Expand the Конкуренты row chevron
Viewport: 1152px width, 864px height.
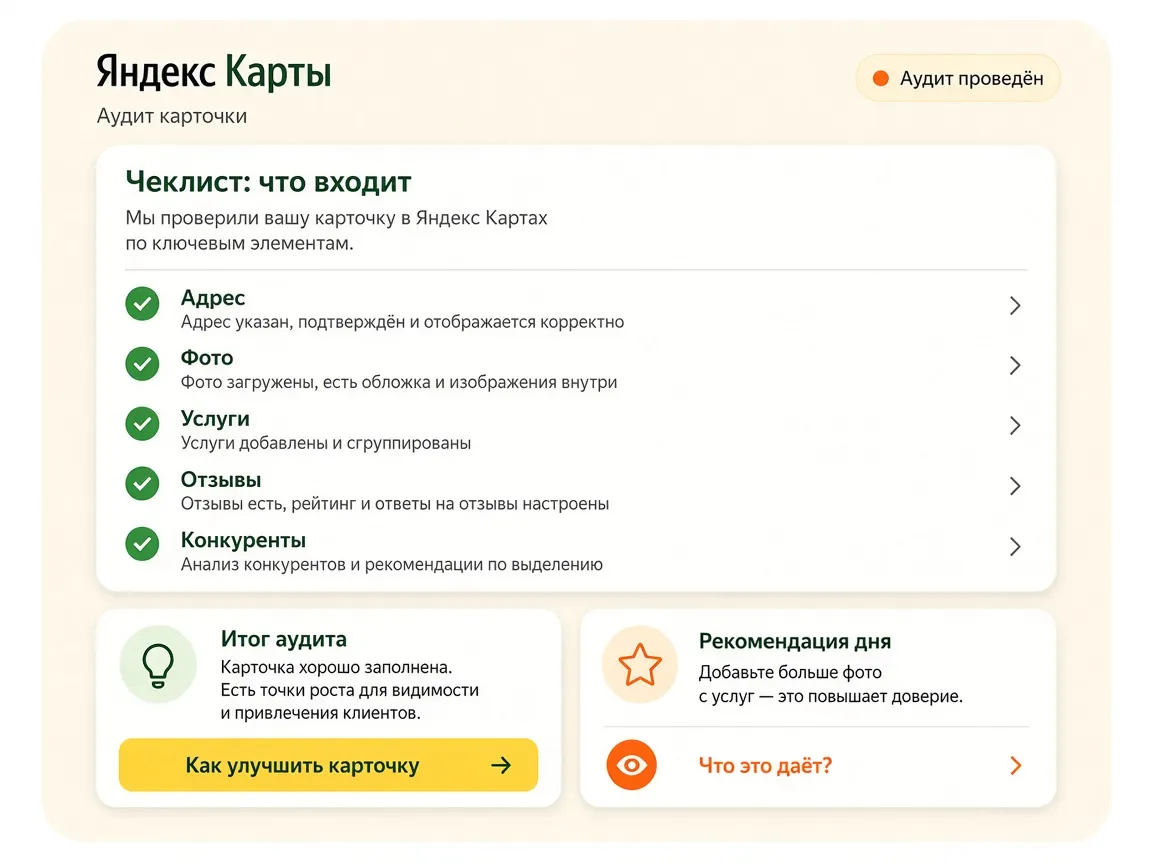pyautogui.click(x=1015, y=547)
